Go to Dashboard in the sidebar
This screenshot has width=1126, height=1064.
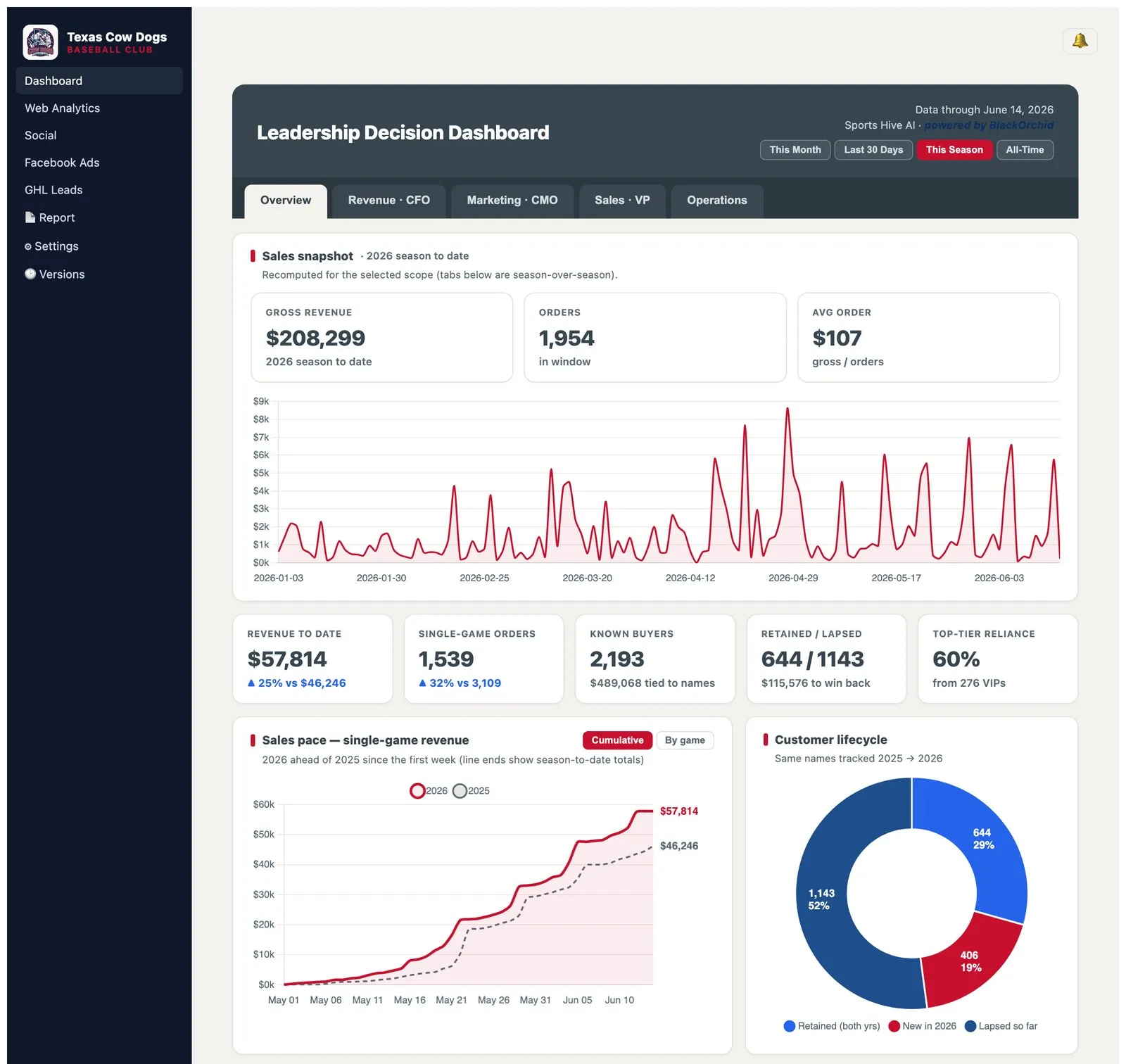(x=99, y=81)
